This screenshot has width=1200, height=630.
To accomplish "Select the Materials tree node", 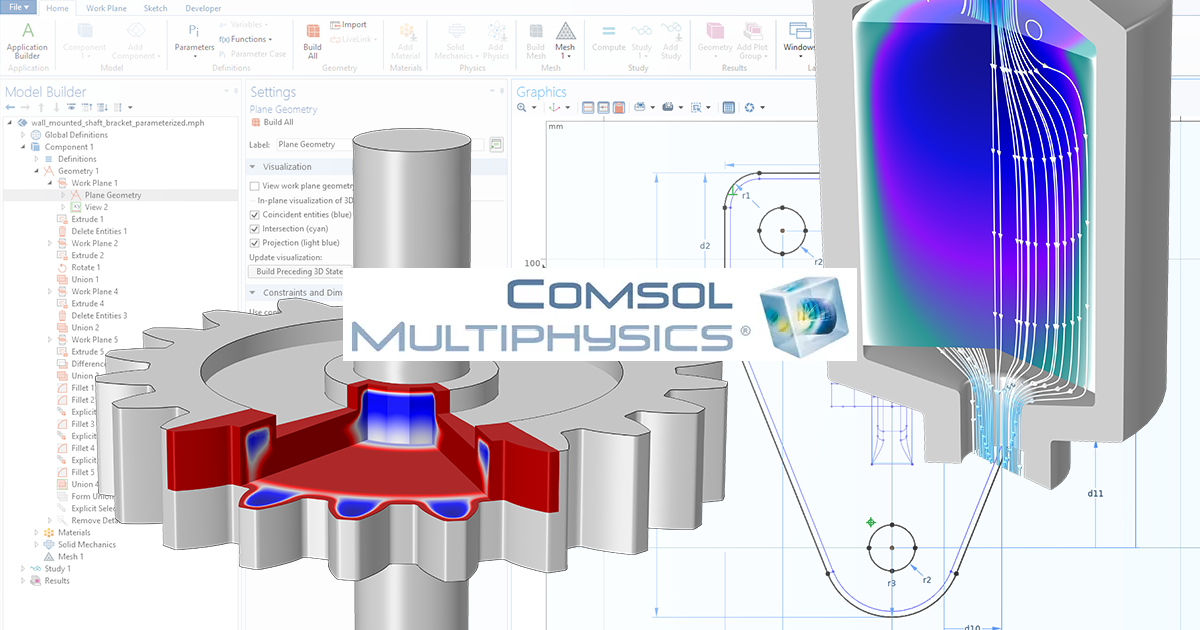I will pyautogui.click(x=74, y=532).
